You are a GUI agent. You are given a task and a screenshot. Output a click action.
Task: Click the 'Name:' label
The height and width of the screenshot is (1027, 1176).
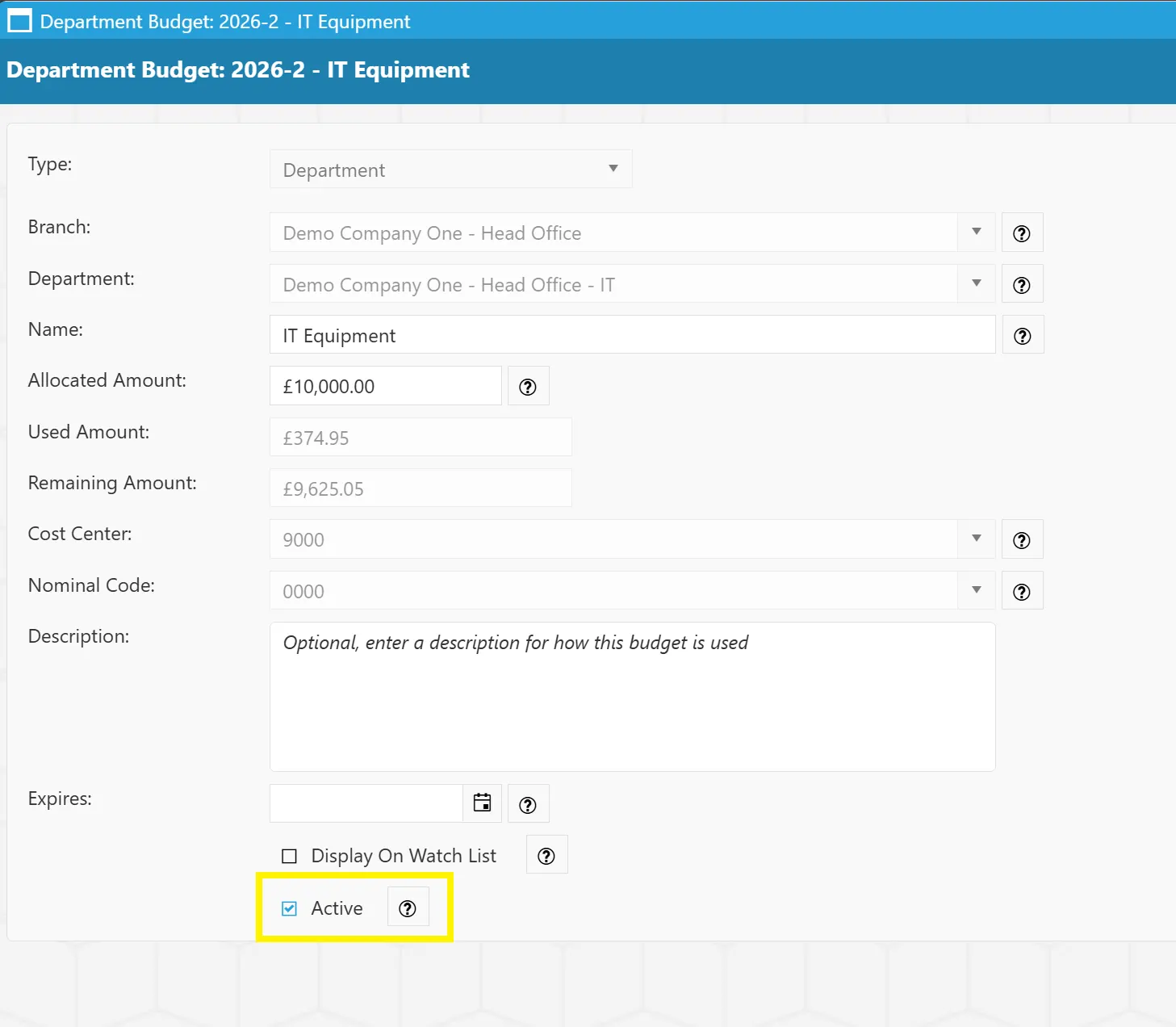click(56, 329)
